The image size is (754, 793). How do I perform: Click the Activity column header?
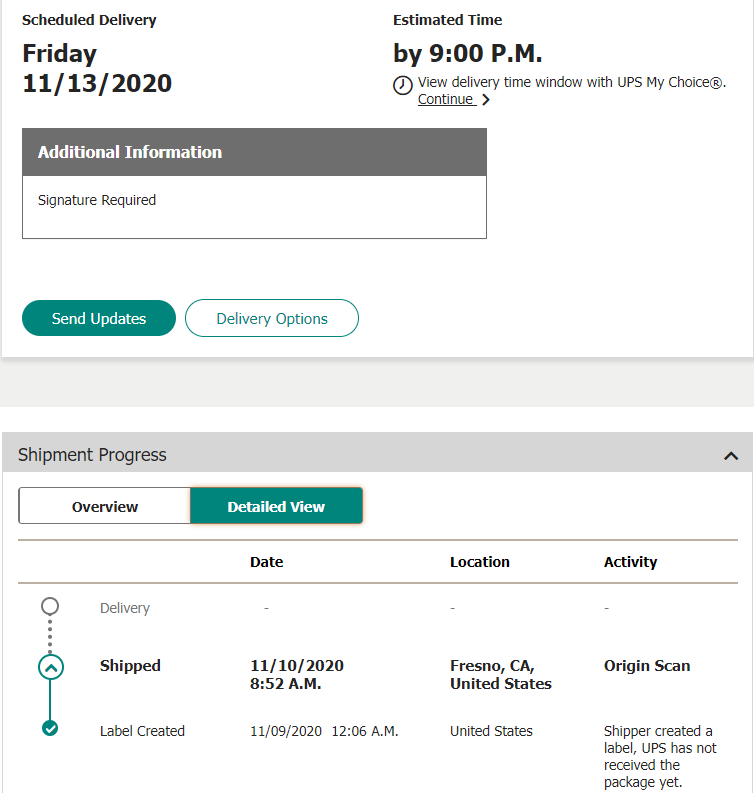(x=631, y=562)
